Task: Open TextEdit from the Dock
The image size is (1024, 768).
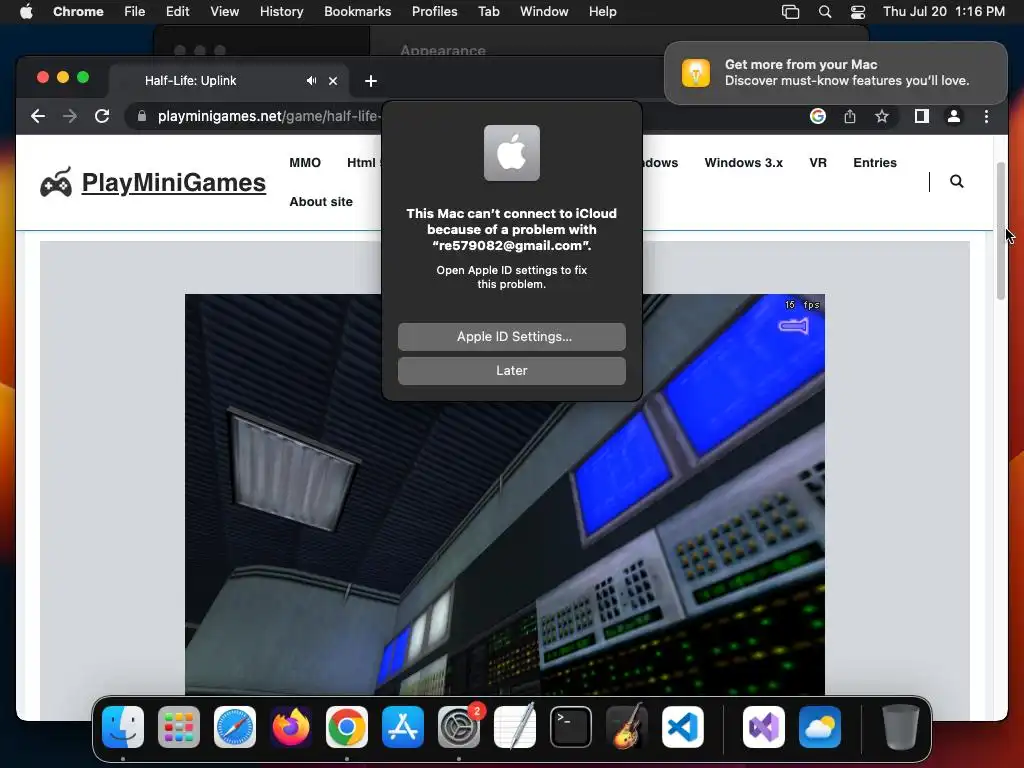Action: tap(515, 727)
